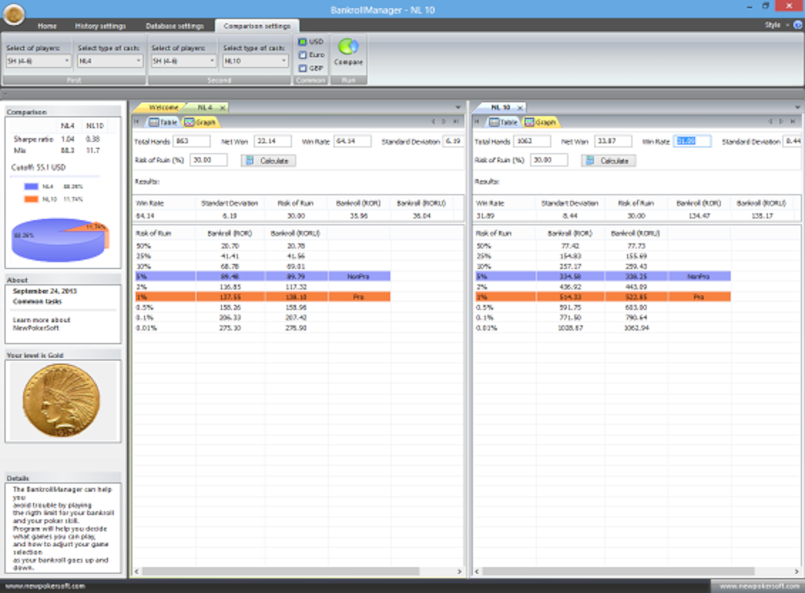The width and height of the screenshot is (805, 593).
Task: Enable the GBP currency checkbox
Action: 302,68
